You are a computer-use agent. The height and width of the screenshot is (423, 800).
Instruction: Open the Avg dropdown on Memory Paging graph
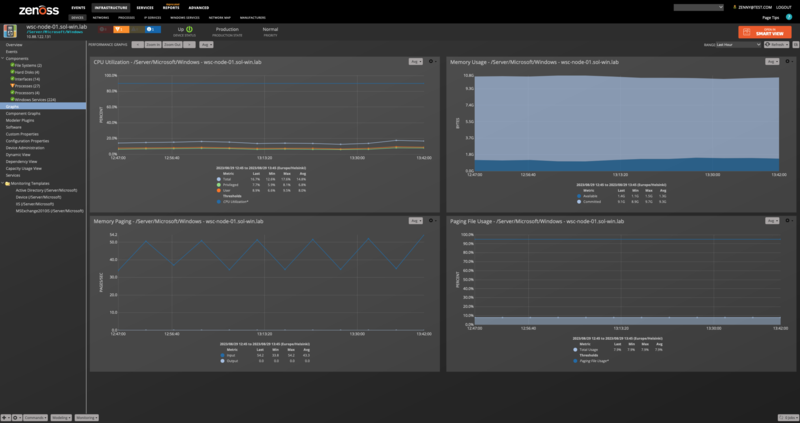click(x=415, y=221)
